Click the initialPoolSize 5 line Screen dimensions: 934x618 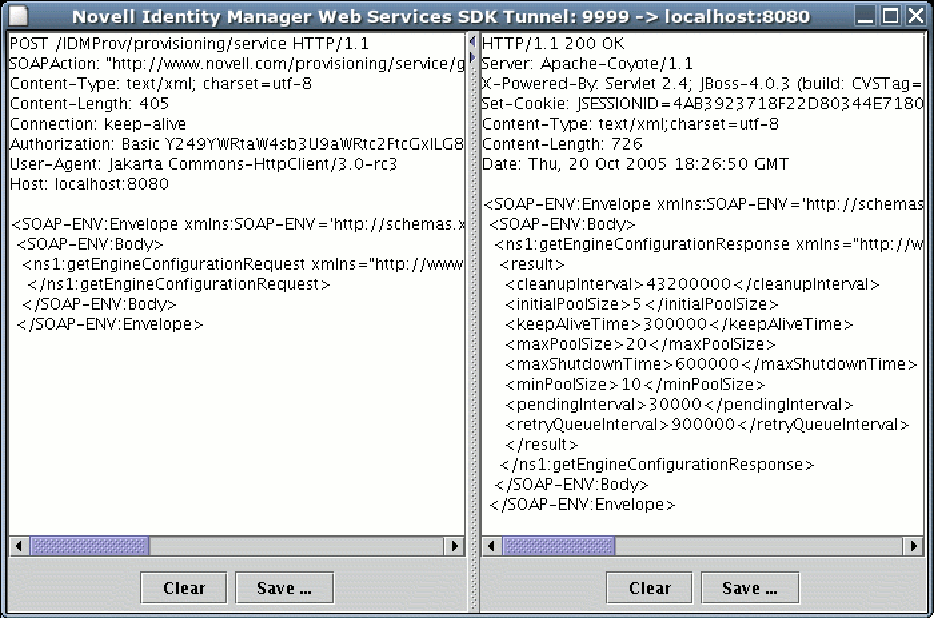642,305
